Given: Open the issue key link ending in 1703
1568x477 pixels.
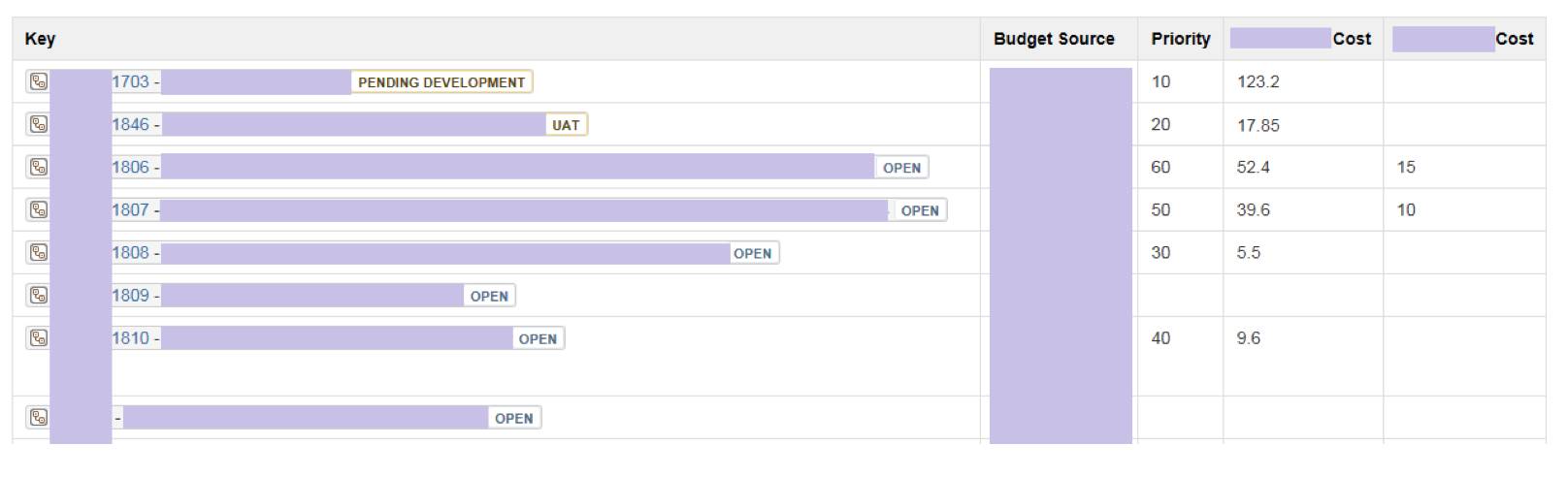Looking at the screenshot, I should click(130, 82).
